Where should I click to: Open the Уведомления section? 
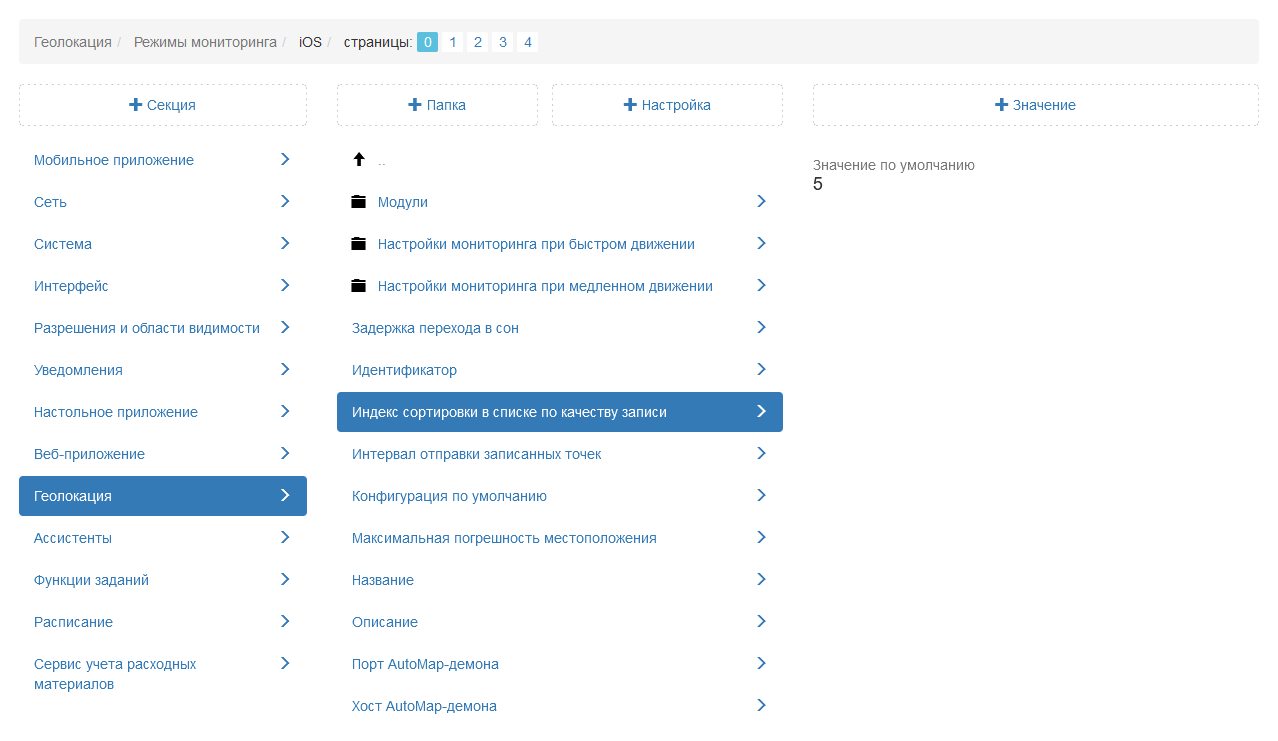click(79, 370)
